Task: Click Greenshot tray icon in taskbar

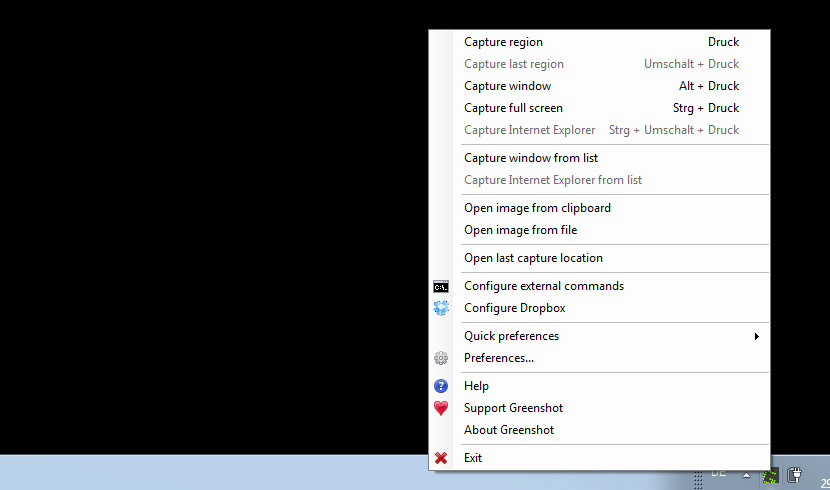Action: [771, 476]
